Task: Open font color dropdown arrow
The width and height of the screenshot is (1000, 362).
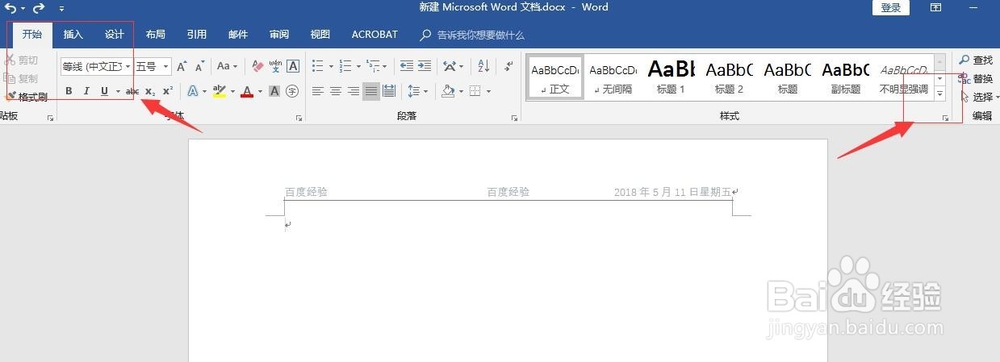Action: point(260,91)
